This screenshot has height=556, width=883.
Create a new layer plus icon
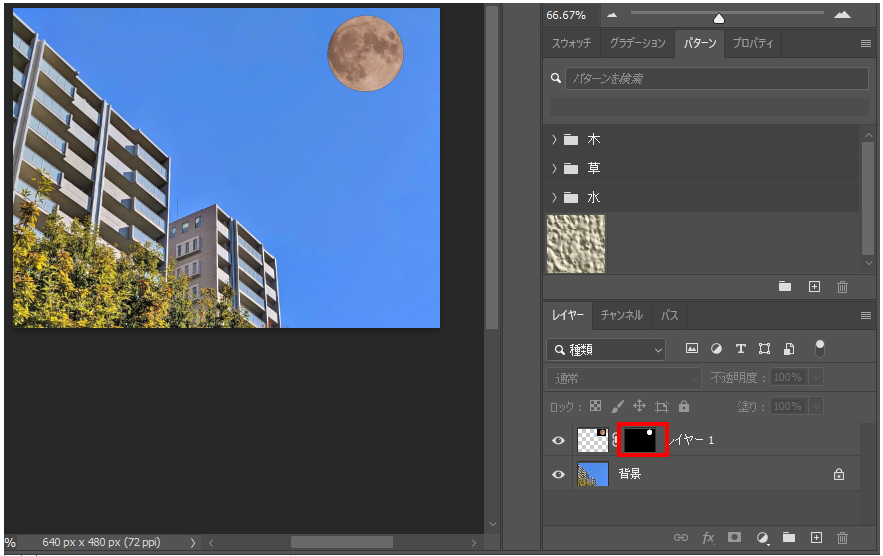[816, 537]
